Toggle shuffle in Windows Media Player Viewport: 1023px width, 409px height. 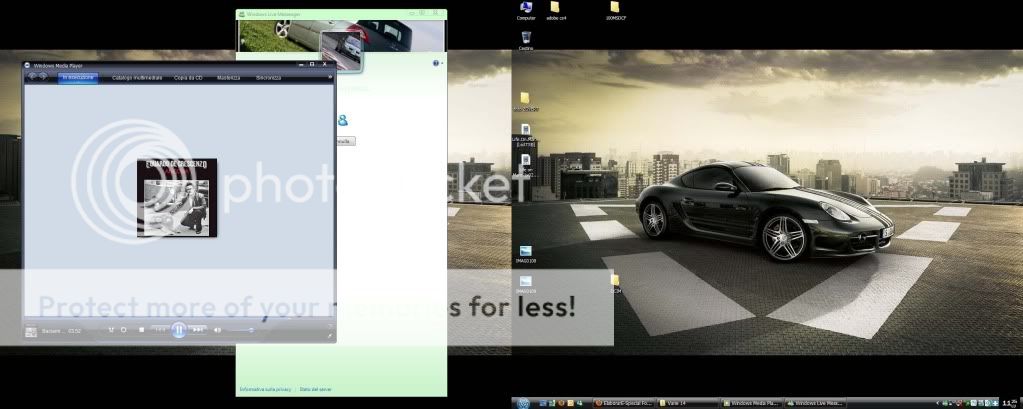[x=112, y=330]
